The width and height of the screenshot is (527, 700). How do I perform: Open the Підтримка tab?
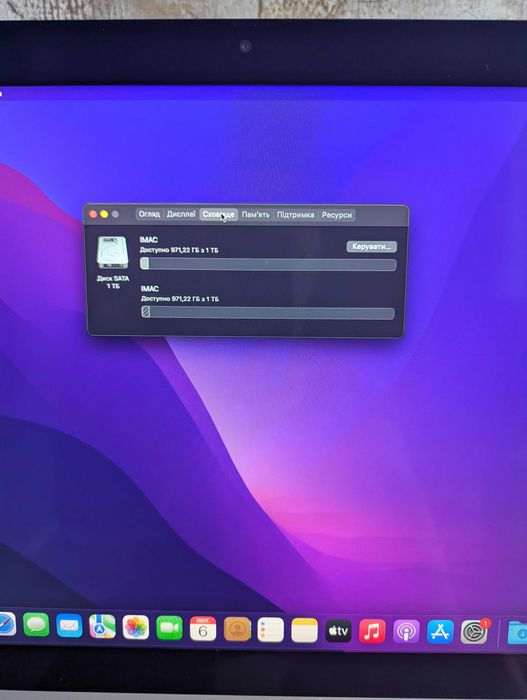[295, 215]
